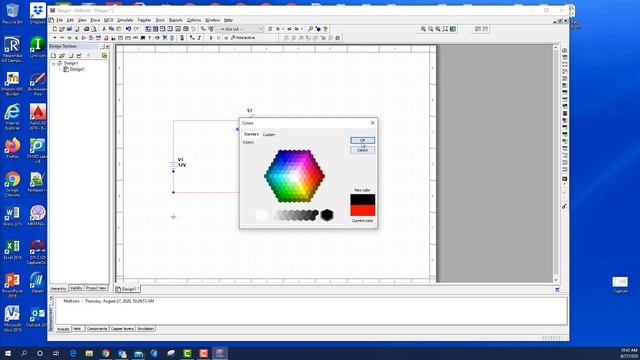Click the New icon in Design Toolbox
Viewport: 640px width, 360px height.
[x=53, y=56]
